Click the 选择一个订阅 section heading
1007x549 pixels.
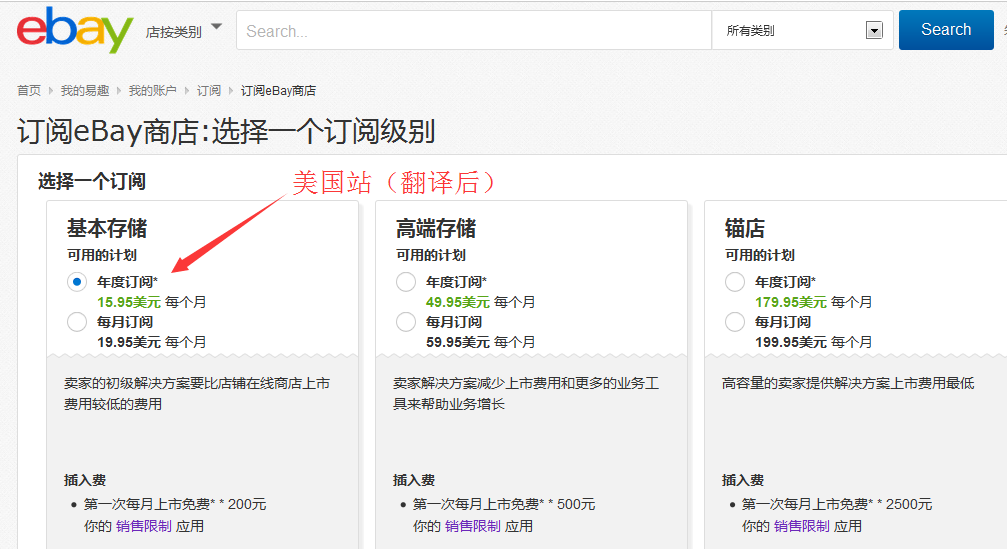point(92,182)
